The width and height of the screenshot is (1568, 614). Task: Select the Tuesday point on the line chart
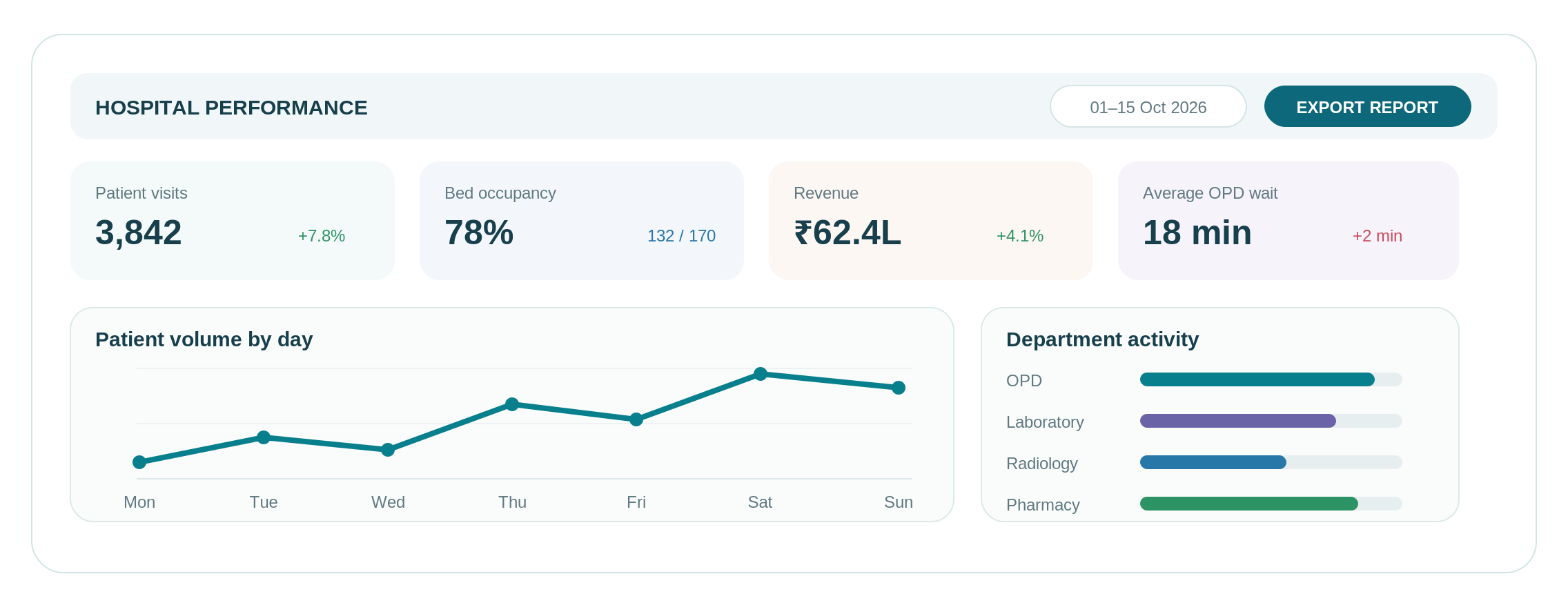[264, 437]
